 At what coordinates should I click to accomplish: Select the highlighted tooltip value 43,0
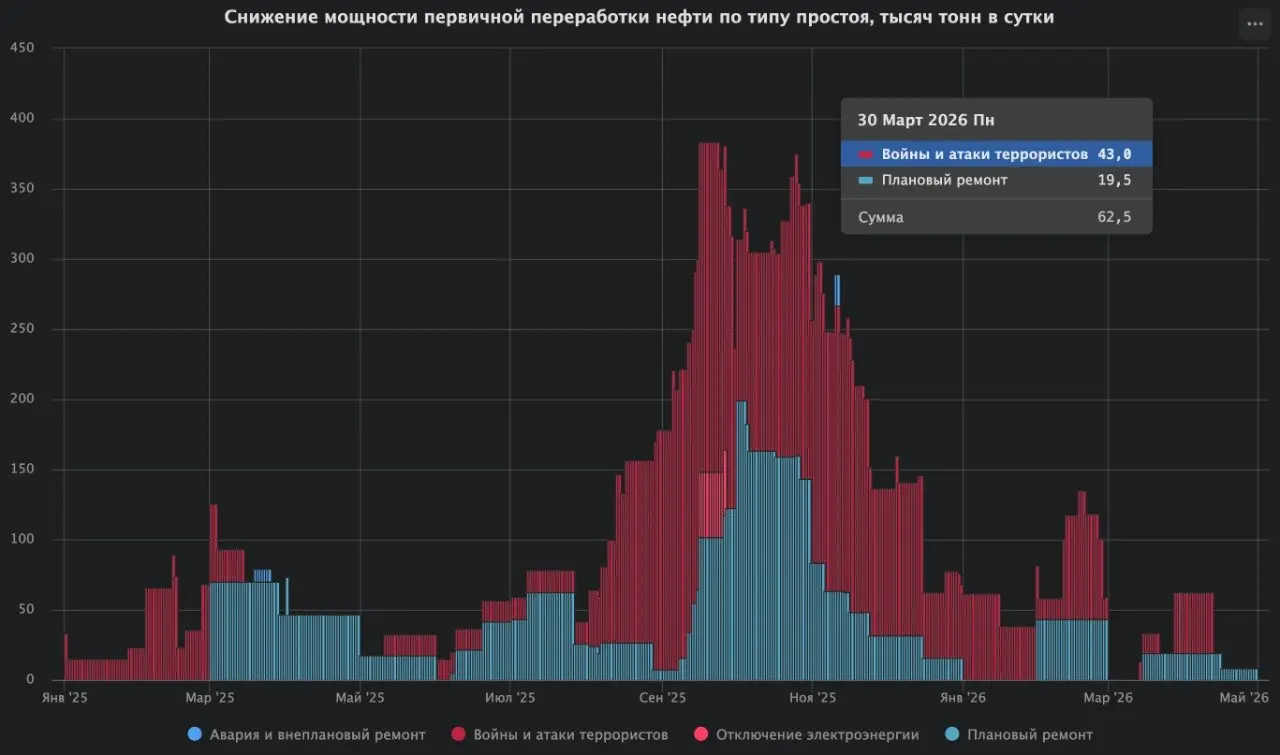click(x=1114, y=154)
